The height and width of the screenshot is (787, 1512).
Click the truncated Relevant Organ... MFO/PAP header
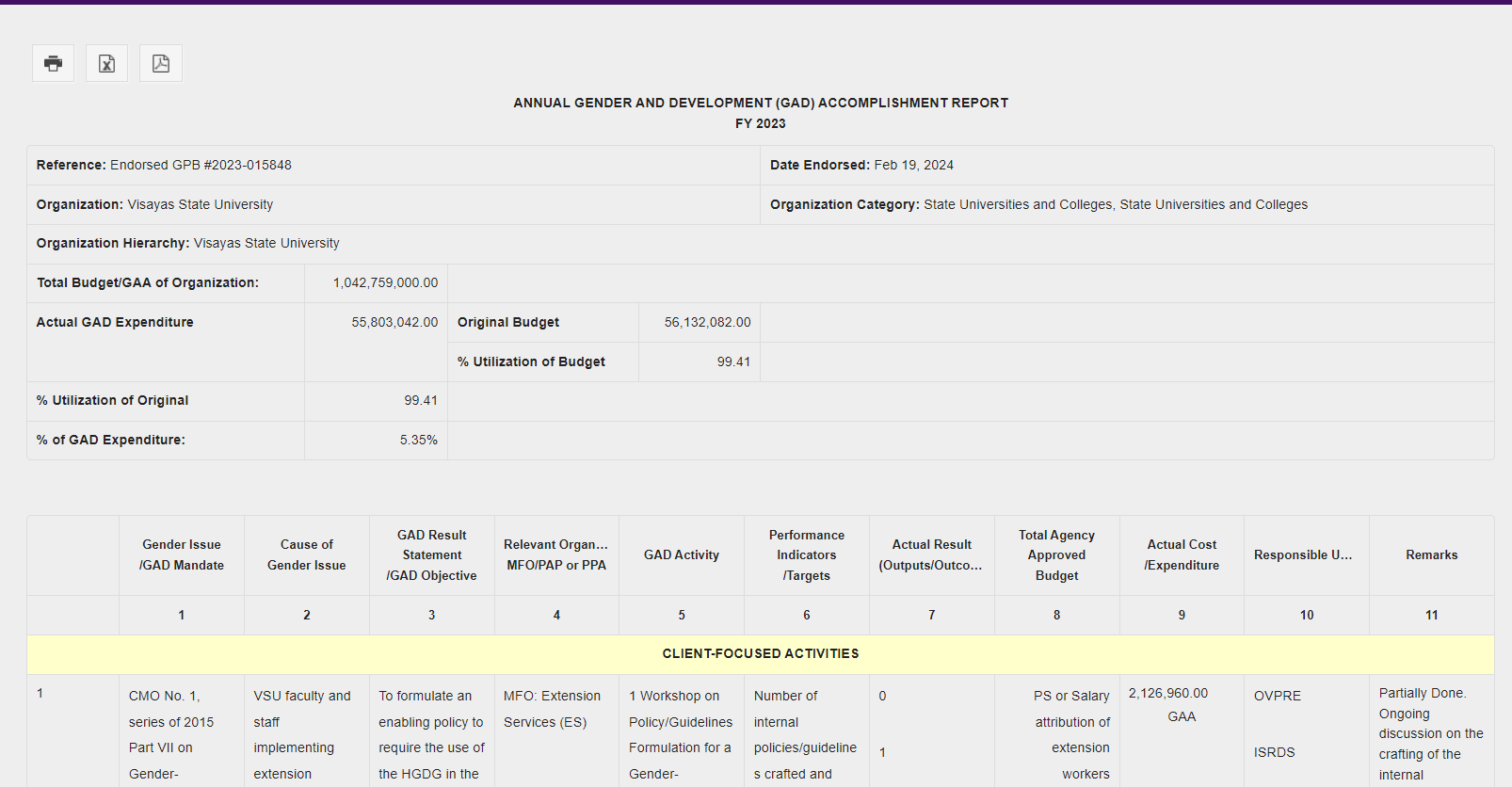pyautogui.click(x=556, y=554)
